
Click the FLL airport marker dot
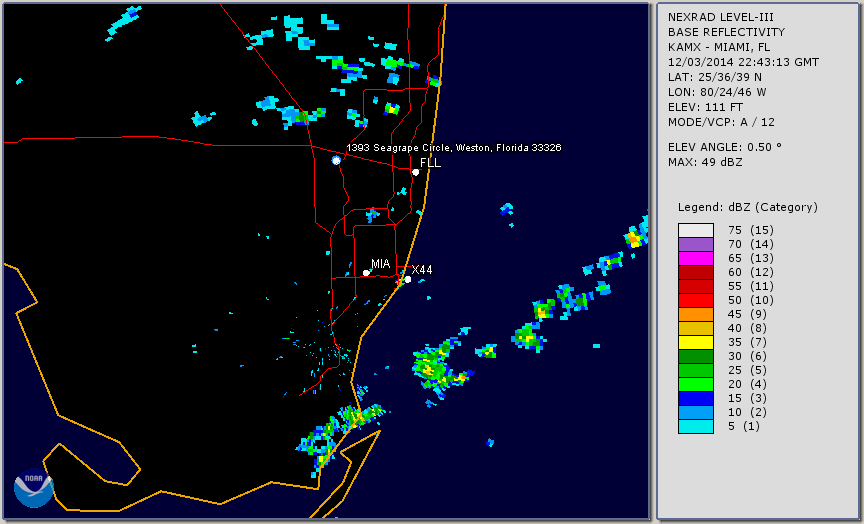[415, 172]
